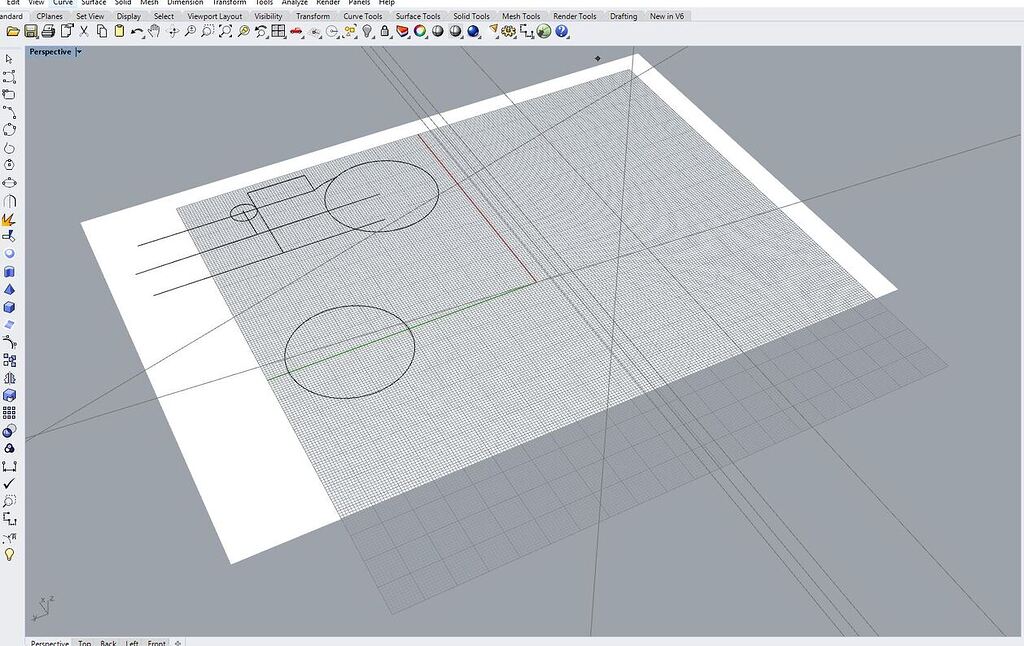Viewport: 1024px width, 646px height.
Task: Switch to the Render Tools tab
Action: 575,15
